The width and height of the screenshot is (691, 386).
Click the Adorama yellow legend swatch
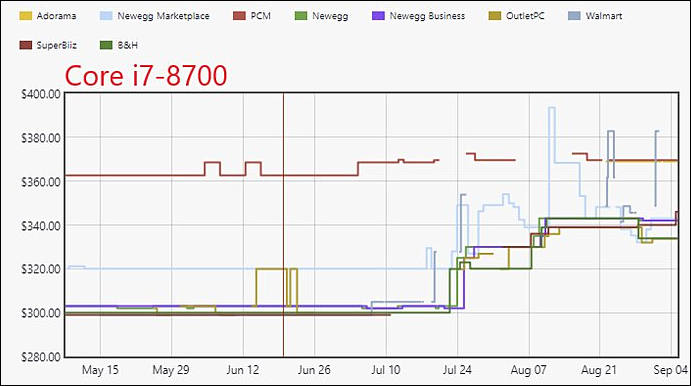[x=26, y=16]
